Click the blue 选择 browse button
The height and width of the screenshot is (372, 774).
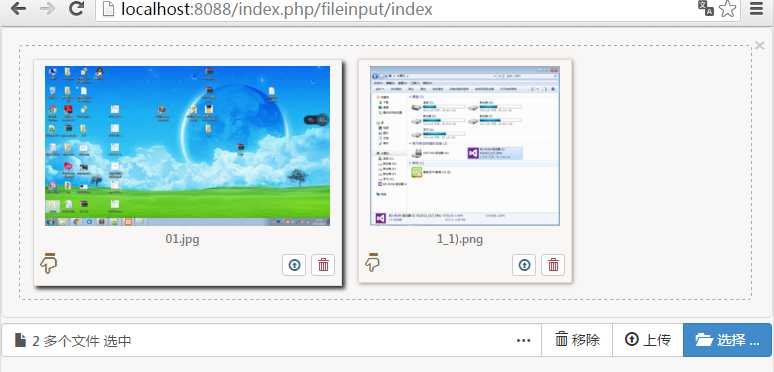727,340
